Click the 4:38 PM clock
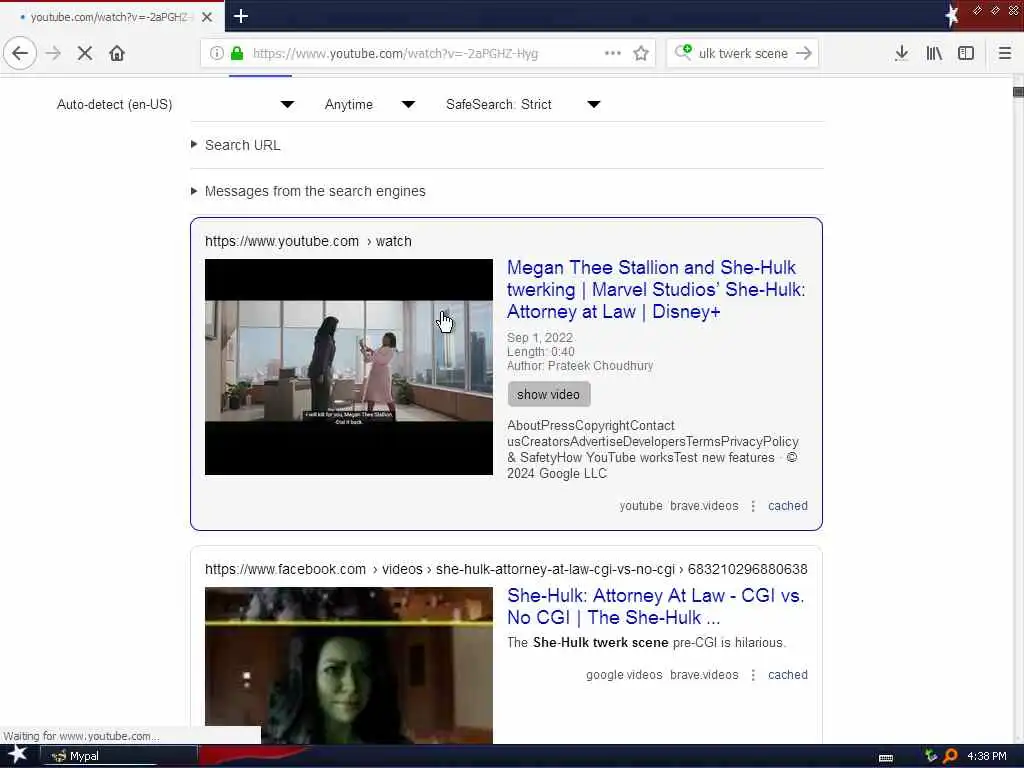This screenshot has height=768, width=1024. coord(987,756)
